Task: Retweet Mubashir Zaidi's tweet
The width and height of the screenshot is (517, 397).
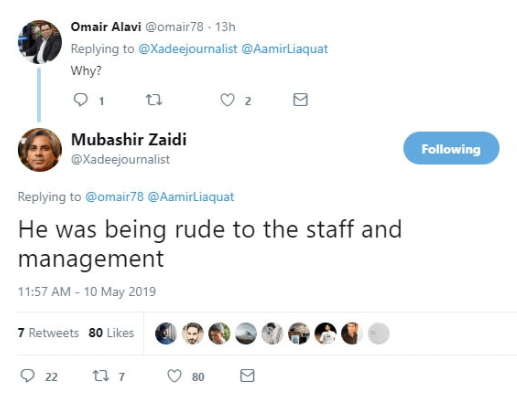Action: point(101,376)
